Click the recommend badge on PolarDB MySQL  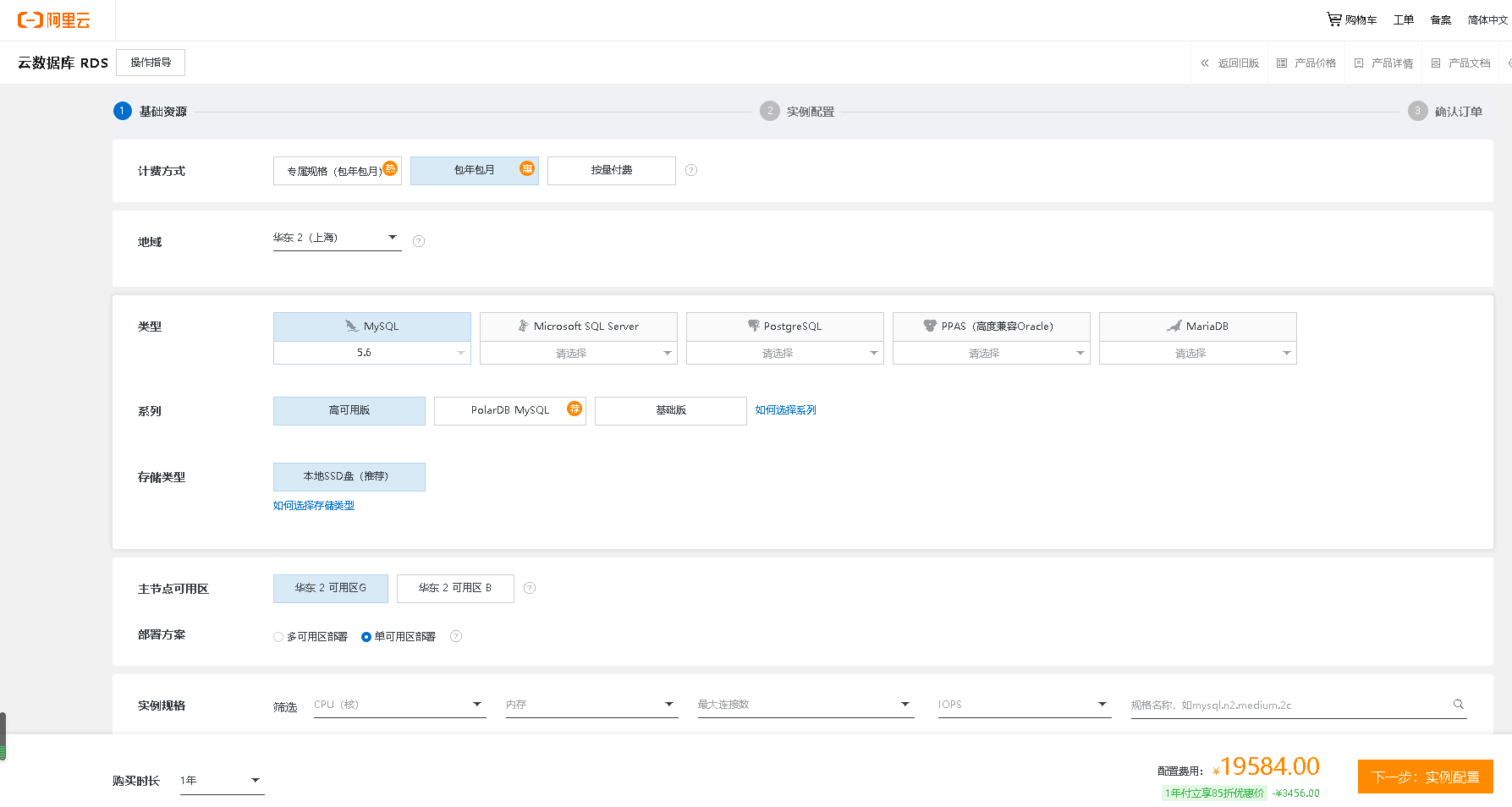pos(575,409)
